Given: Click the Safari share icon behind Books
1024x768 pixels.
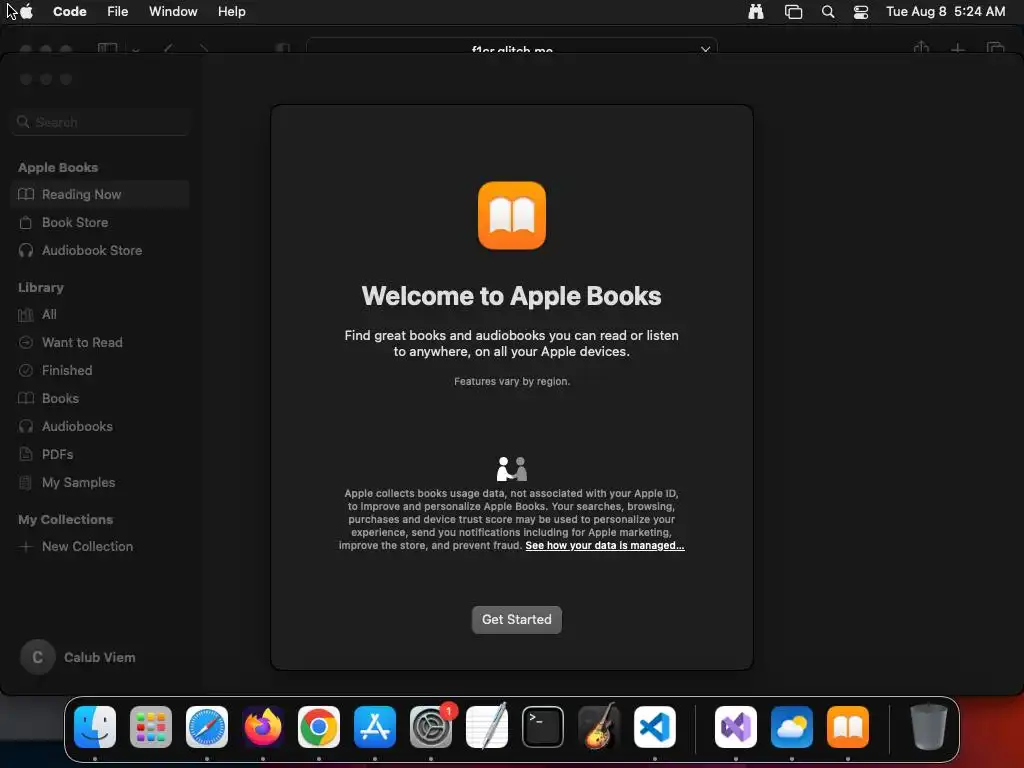Looking at the screenshot, I should point(921,47).
